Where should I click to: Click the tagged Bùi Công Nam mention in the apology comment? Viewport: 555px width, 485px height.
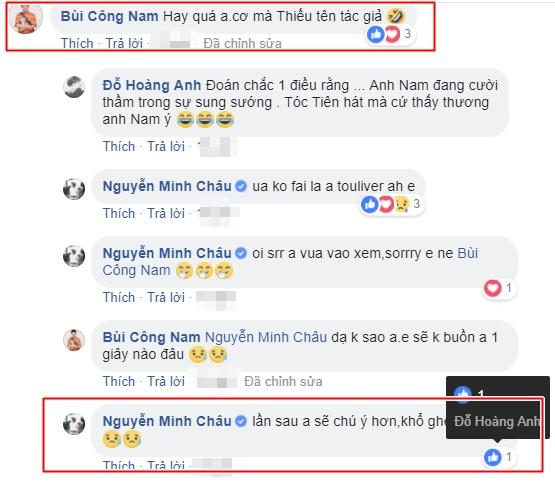click(290, 262)
